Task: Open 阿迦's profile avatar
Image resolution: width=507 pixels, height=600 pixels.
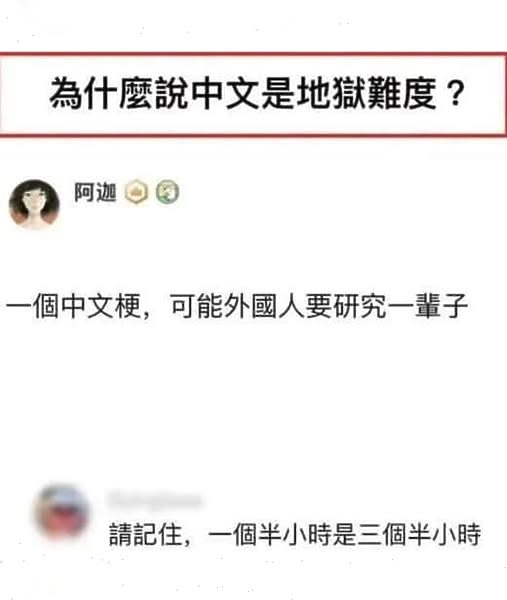Action: 34,204
